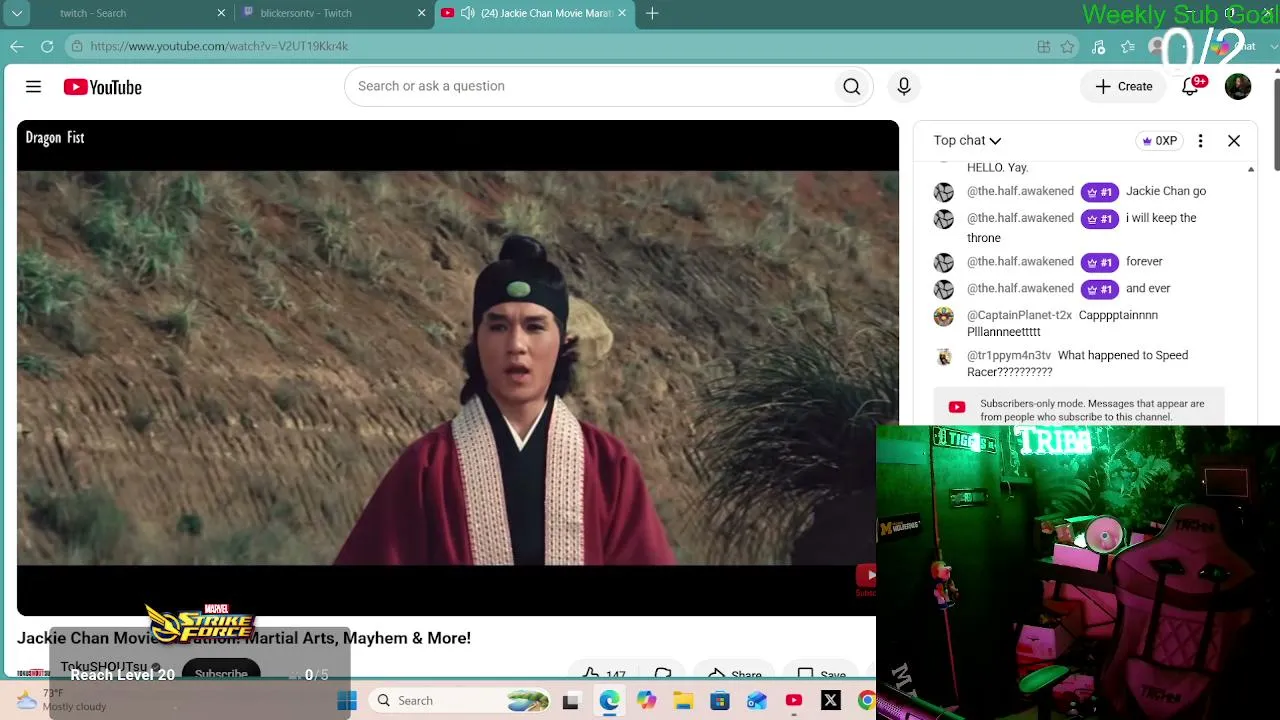
Task: Start voice search with the microphone icon
Action: pos(904,87)
